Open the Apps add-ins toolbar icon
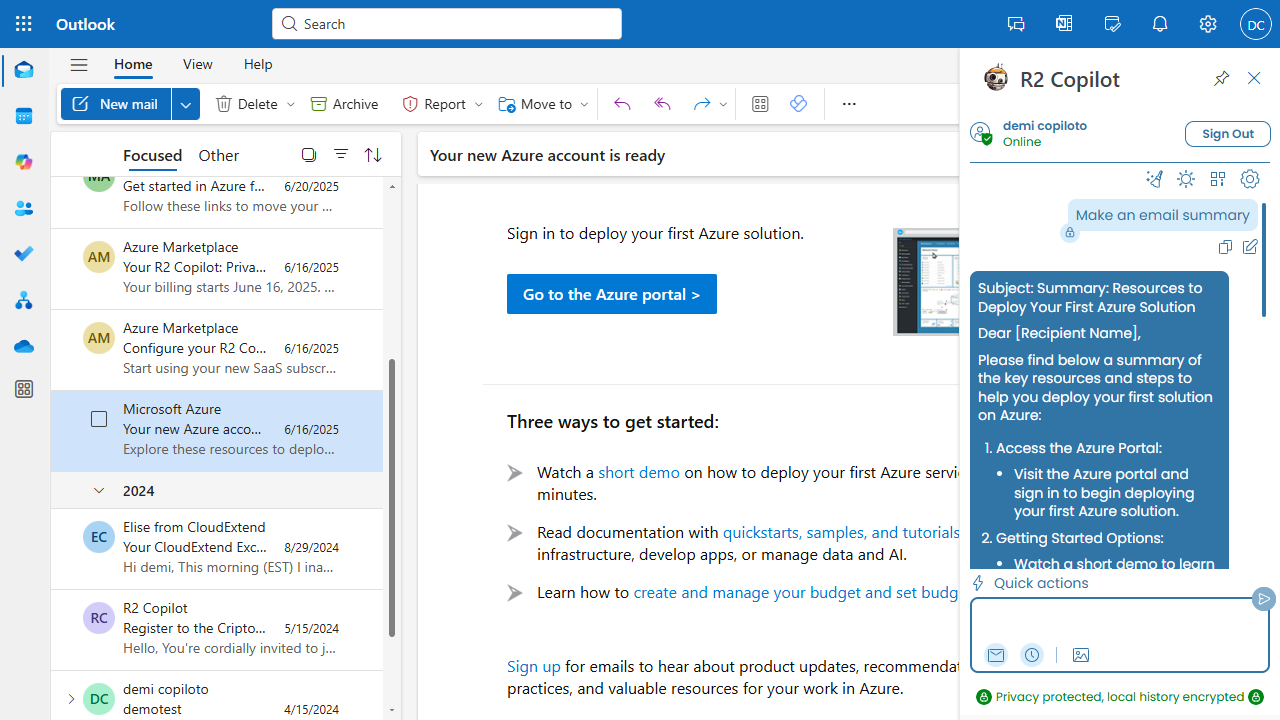This screenshot has width=1280, height=720. (x=760, y=104)
